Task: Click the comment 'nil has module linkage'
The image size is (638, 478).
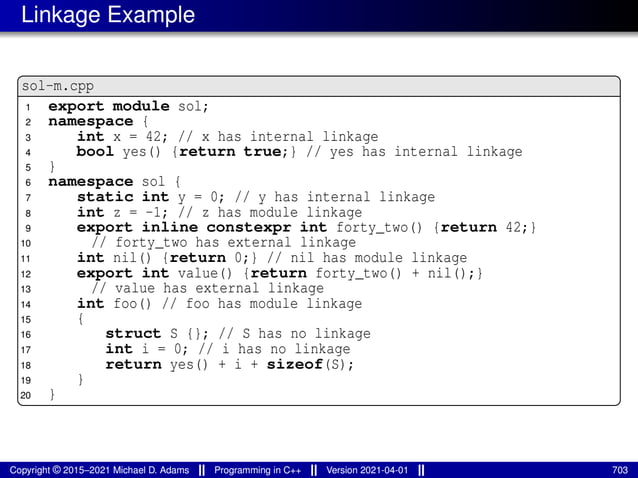Action: tap(367, 258)
